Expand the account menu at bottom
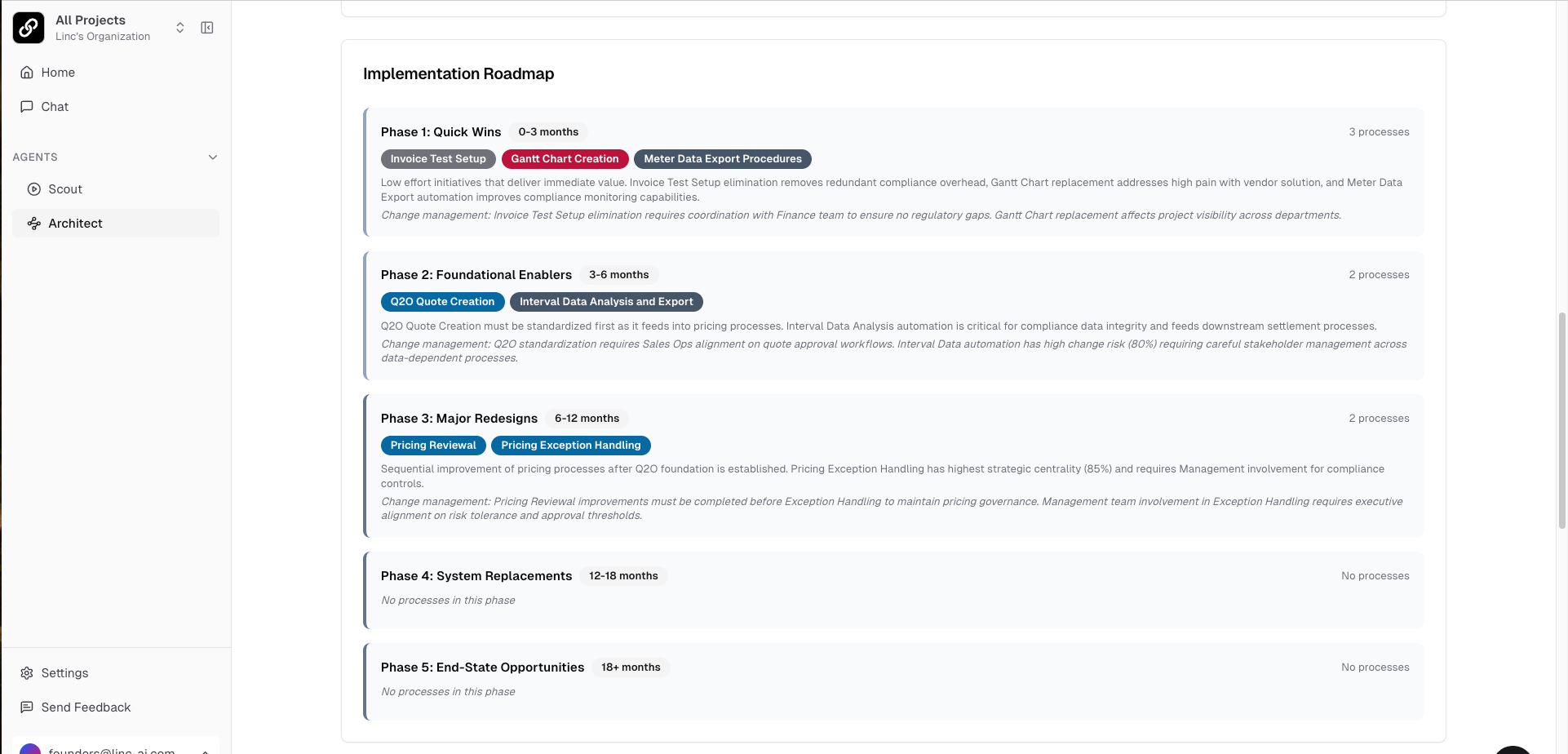The image size is (1568, 754). click(205, 750)
